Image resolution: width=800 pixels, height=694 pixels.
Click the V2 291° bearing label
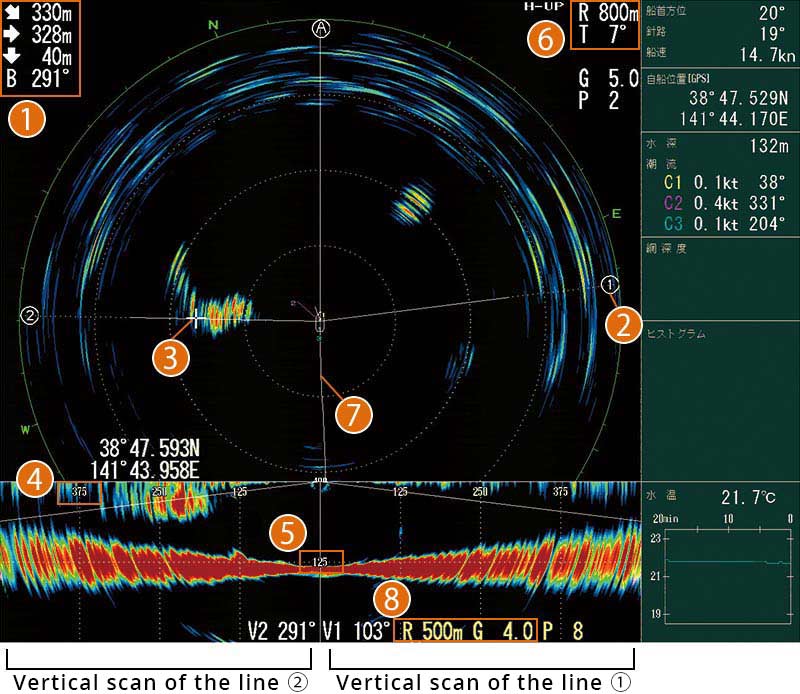(x=281, y=631)
